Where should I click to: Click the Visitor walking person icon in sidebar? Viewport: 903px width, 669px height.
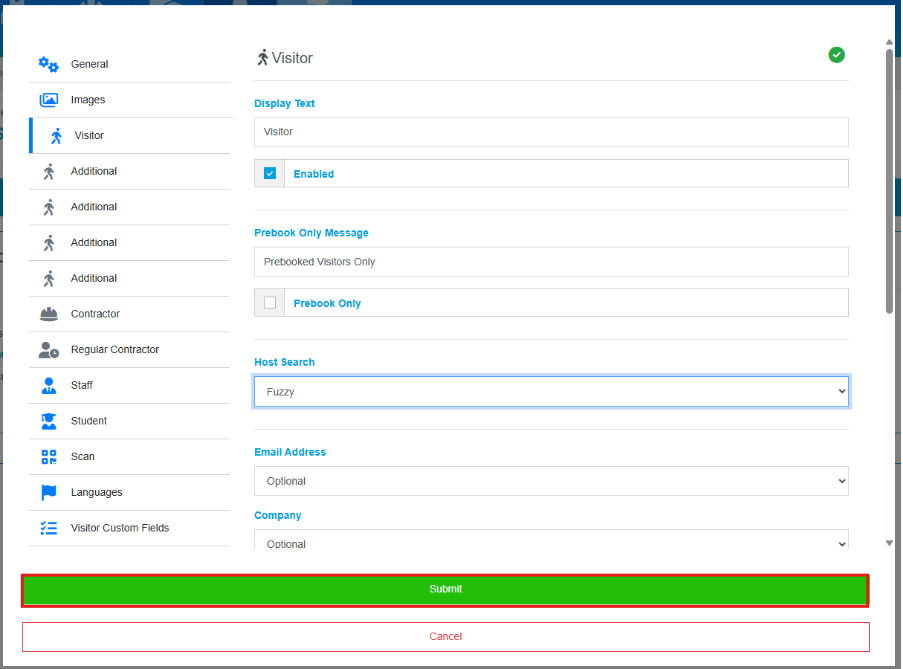(56, 136)
